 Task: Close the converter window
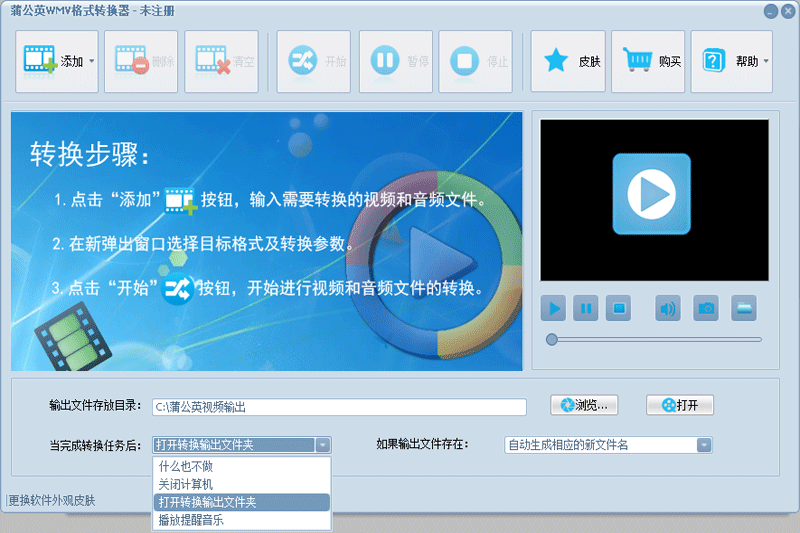coord(789,11)
